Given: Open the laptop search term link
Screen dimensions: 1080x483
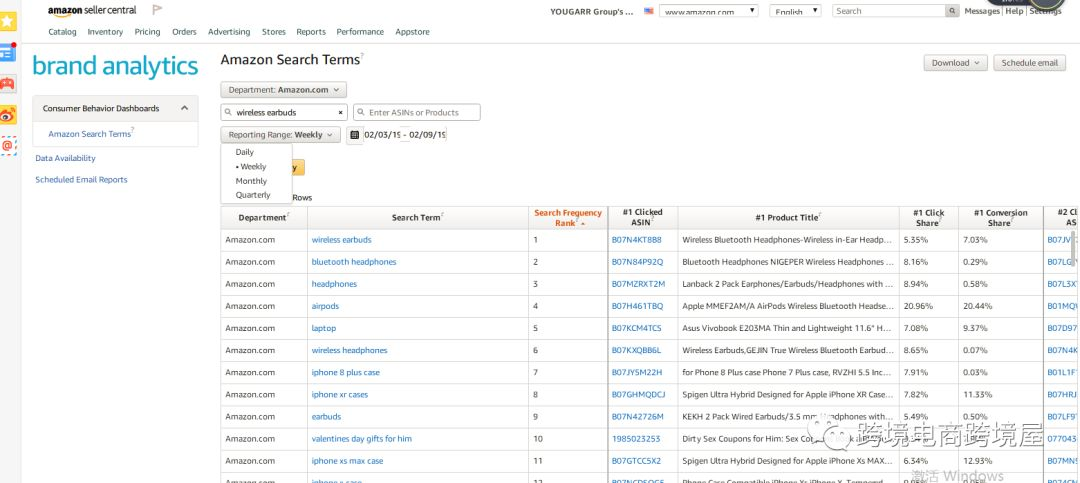Looking at the screenshot, I should tap(324, 328).
